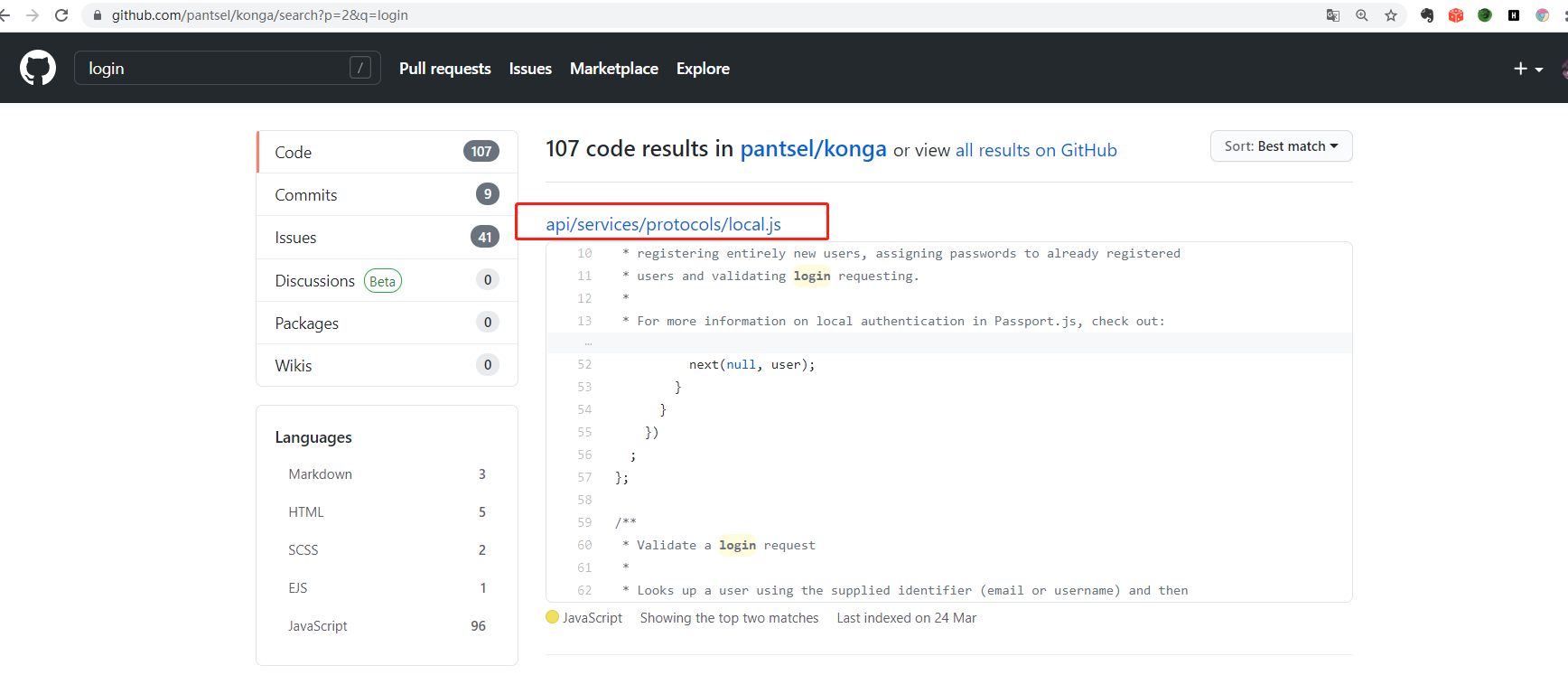
Task: Open the colorful circle extension icon
Action: tap(1543, 15)
